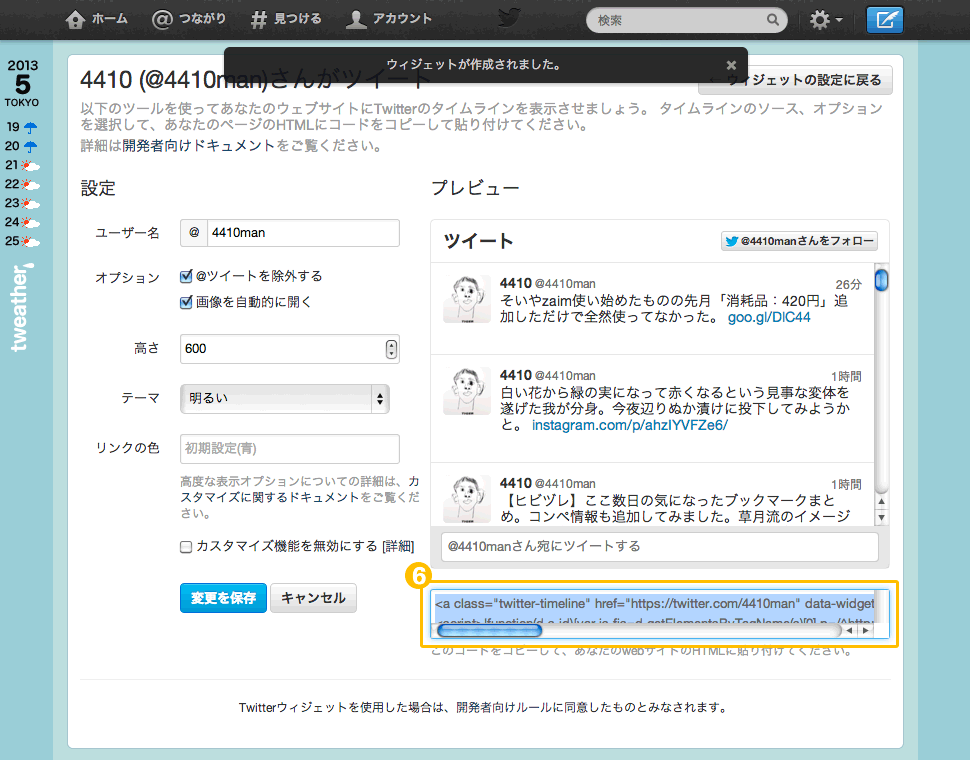Compose a new tweet with the blue button
This screenshot has height=760, width=970.
(x=885, y=20)
